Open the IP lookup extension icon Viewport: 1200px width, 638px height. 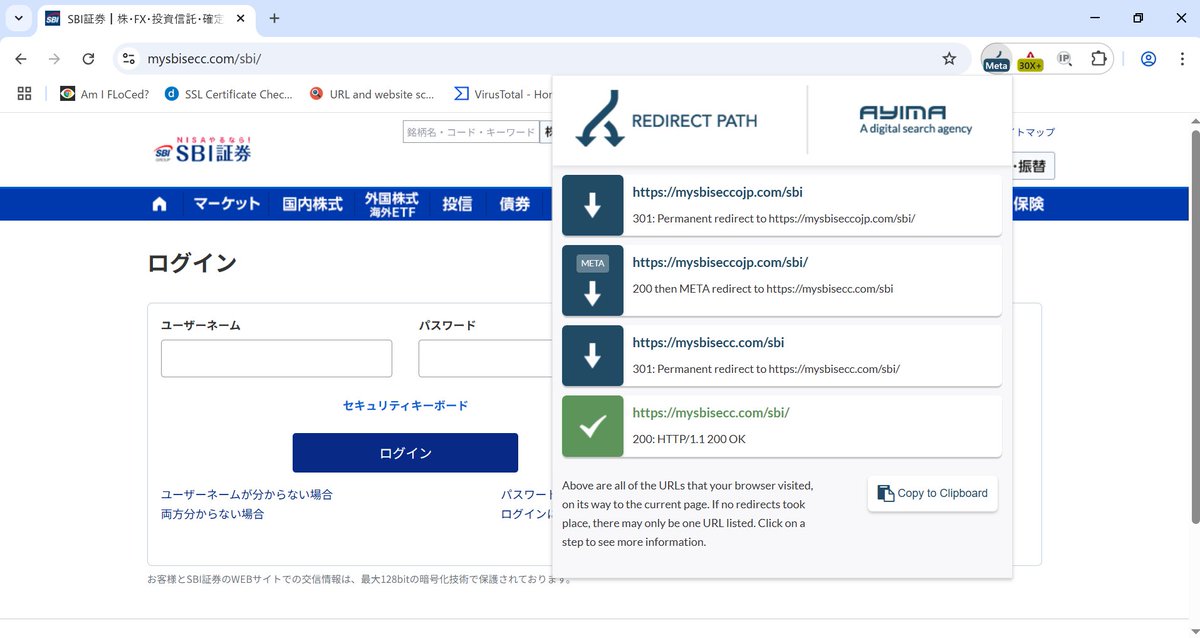[1065, 59]
